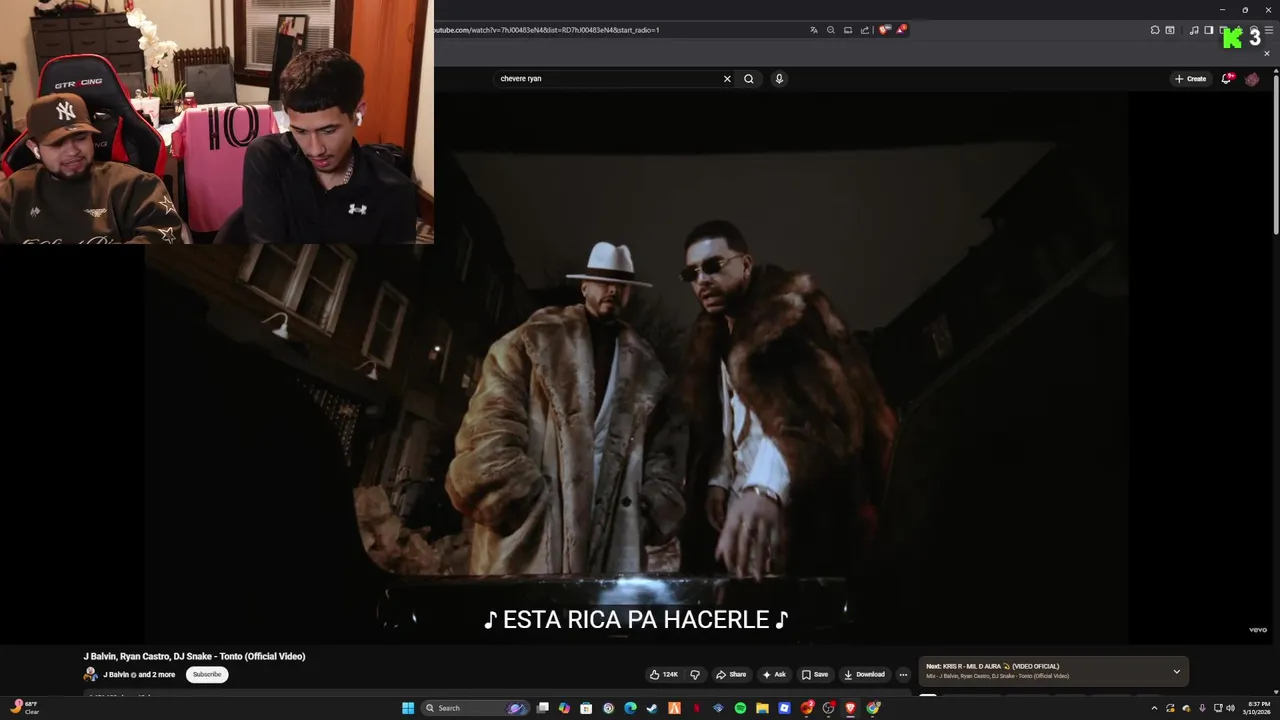1280x720 pixels.
Task: Open Spotify from the taskbar
Action: coord(740,708)
